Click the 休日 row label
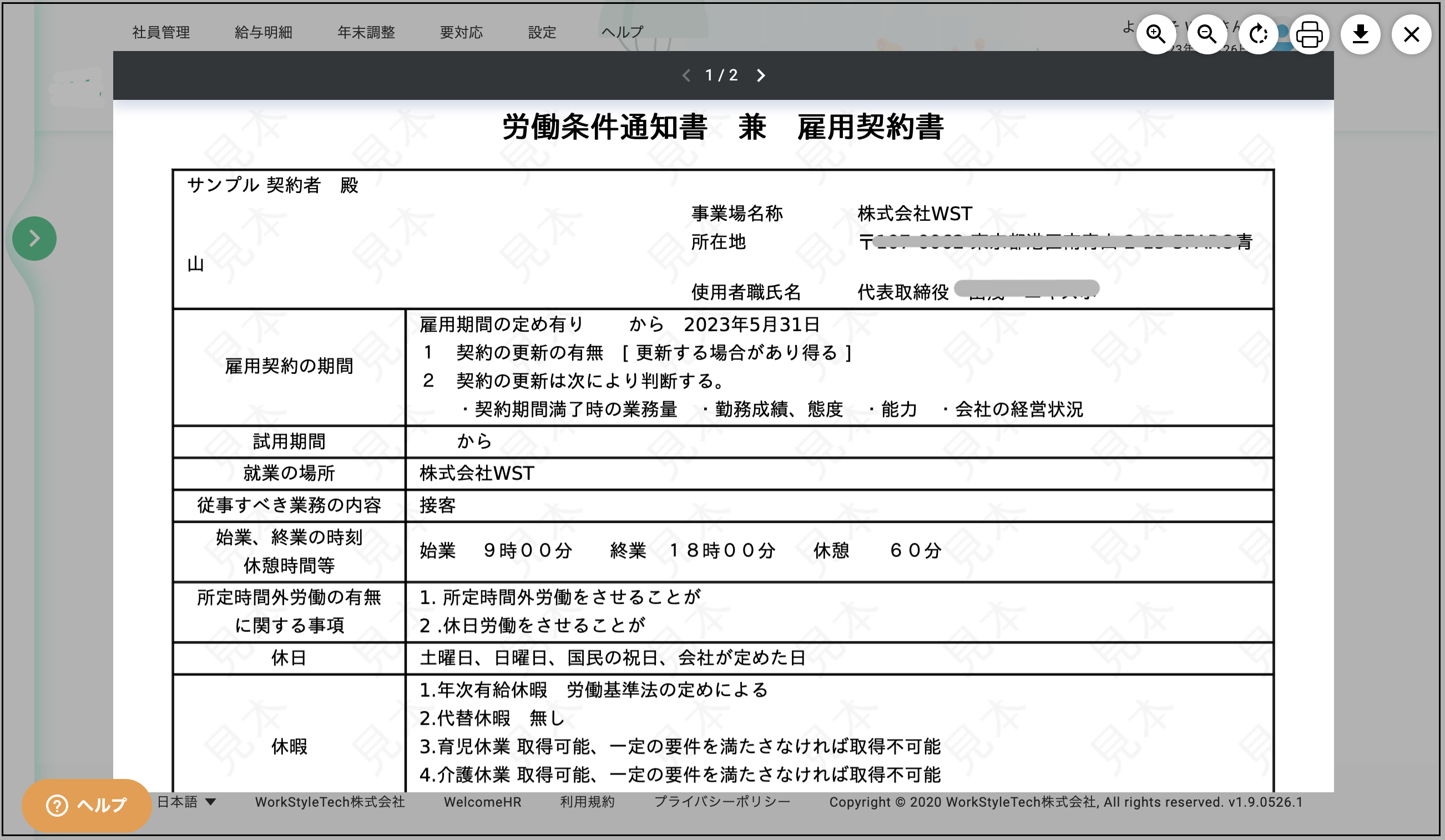Viewport: 1445px width, 840px height. coord(289,657)
